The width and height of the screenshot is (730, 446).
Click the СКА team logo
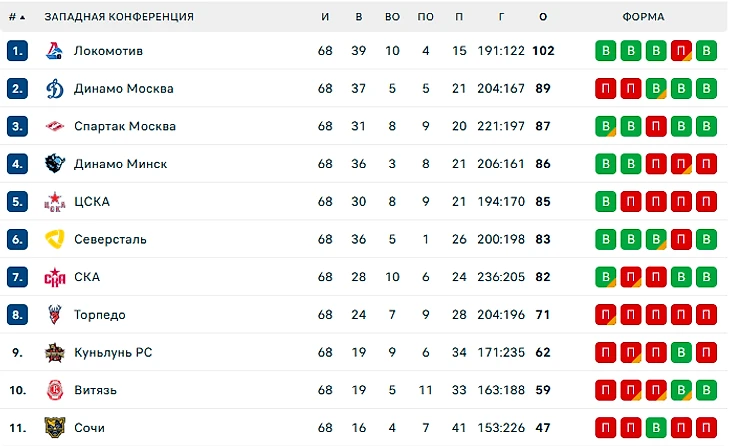click(55, 277)
